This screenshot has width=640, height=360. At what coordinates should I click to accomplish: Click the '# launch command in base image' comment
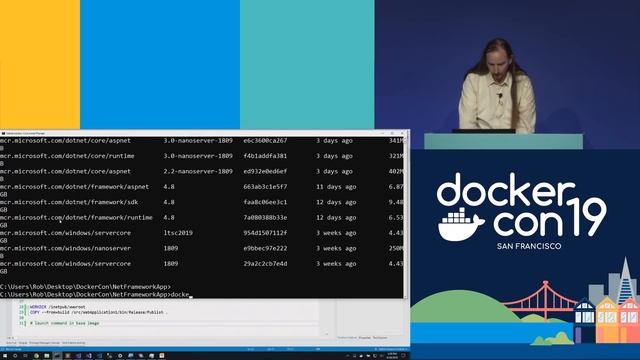[64, 323]
